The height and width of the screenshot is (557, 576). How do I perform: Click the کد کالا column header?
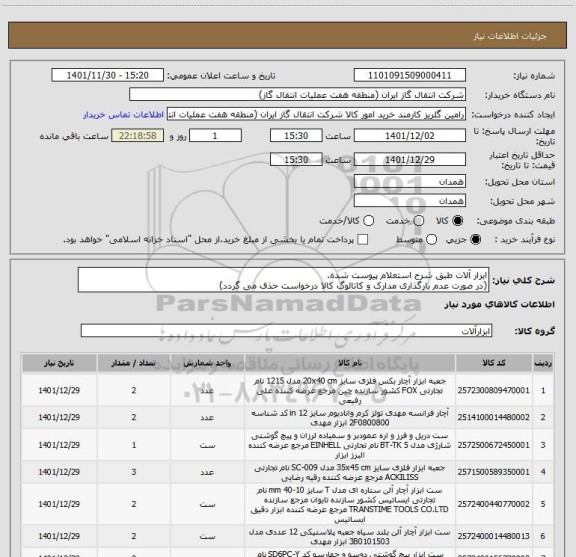click(x=494, y=363)
